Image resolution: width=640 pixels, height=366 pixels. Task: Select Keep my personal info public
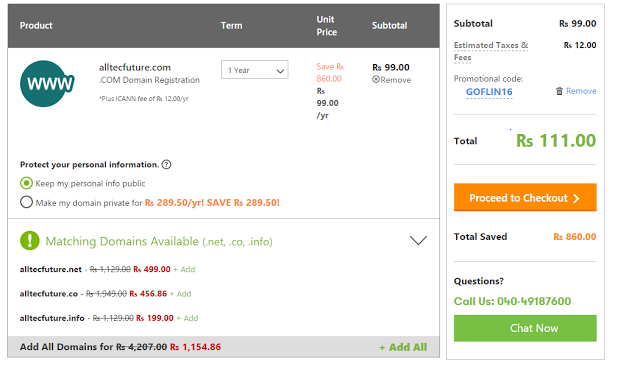(x=26, y=183)
